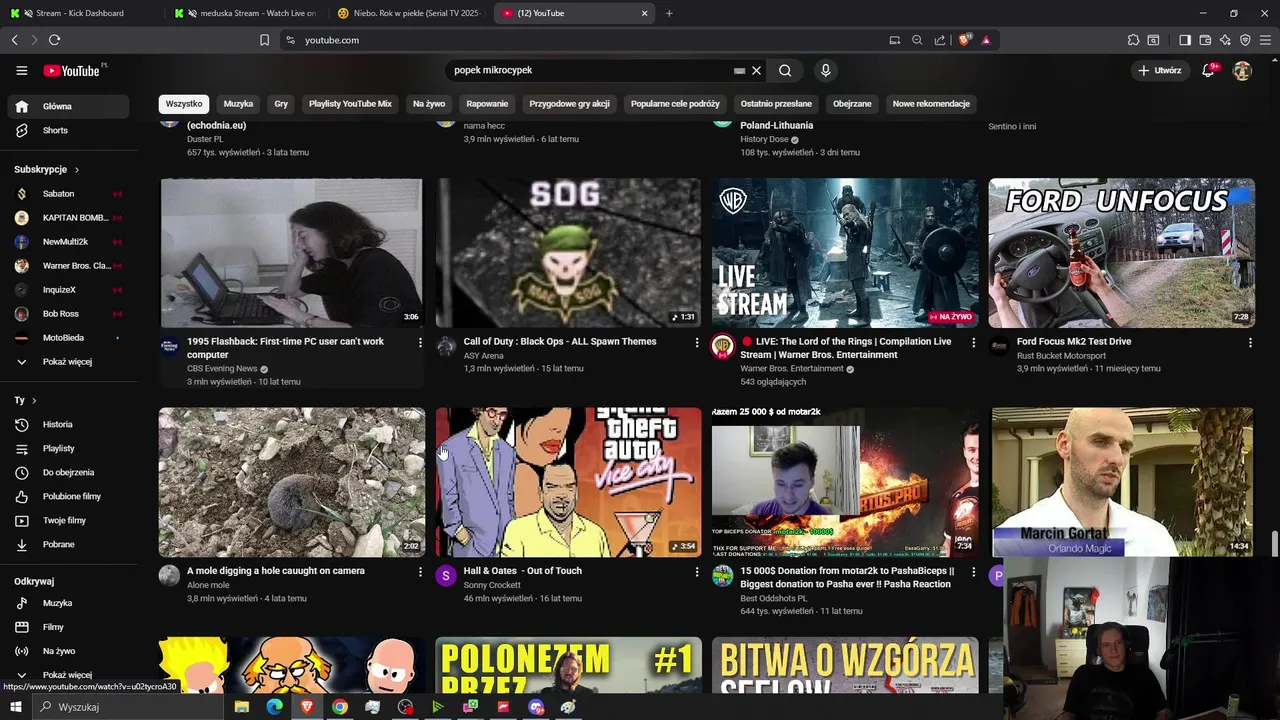Go to Shorts in the sidebar
Screen dimensions: 1280x720
[x=68, y=130]
